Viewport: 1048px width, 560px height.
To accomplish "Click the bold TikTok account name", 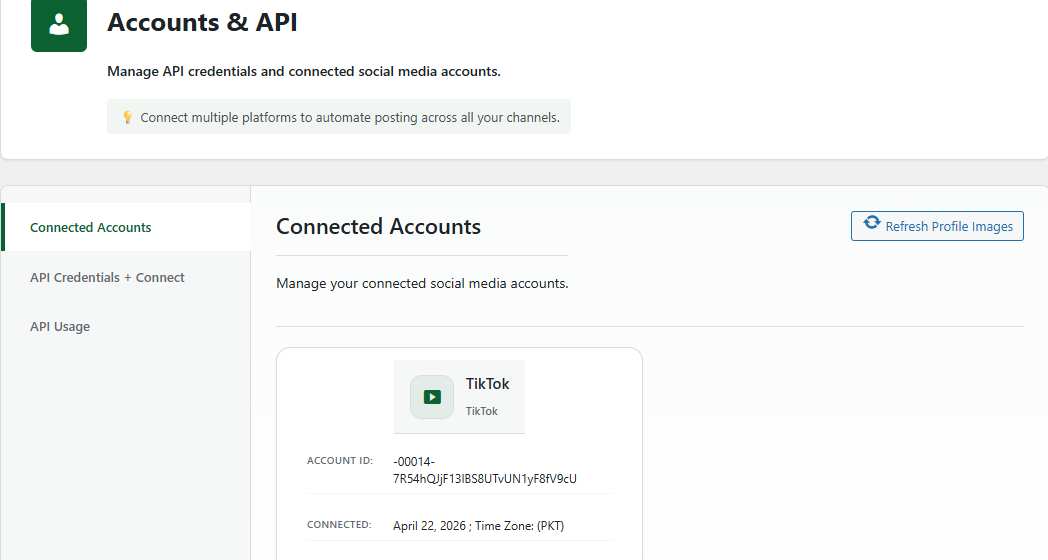I will click(487, 384).
